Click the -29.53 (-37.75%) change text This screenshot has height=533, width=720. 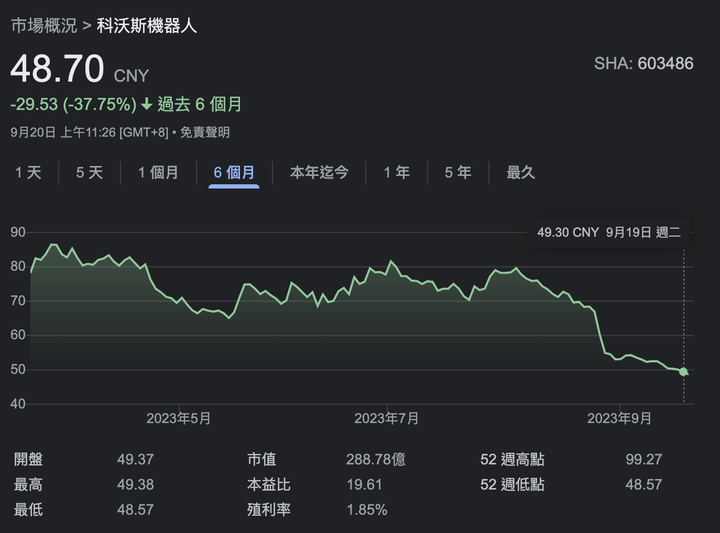73,104
